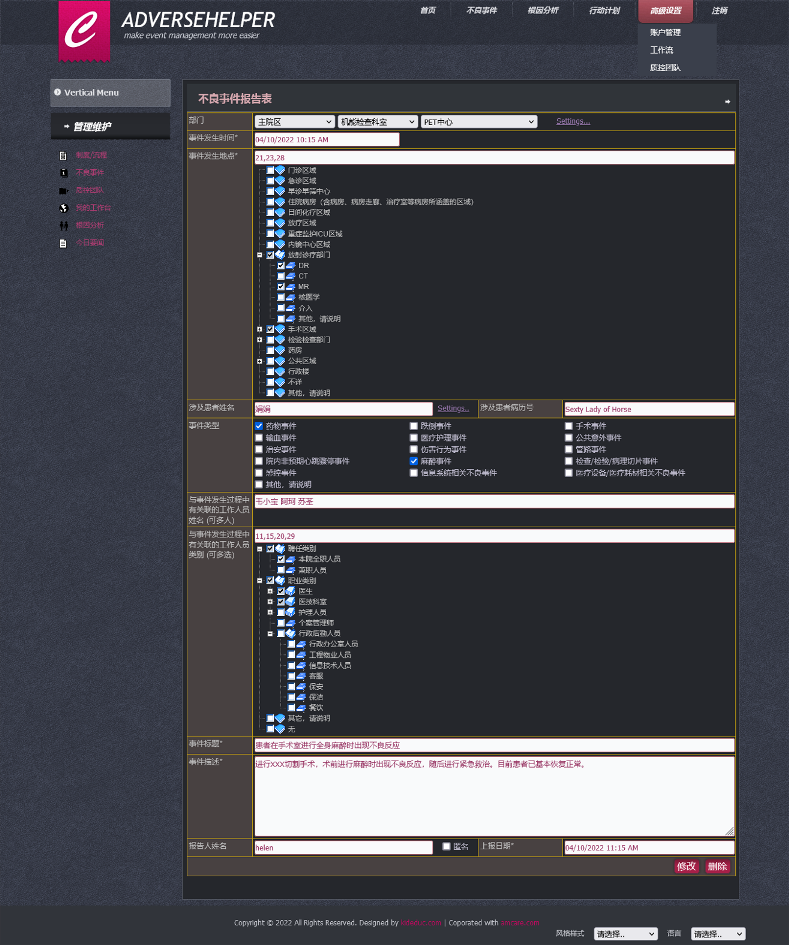Click the globe icon beside 我的工作台

pyautogui.click(x=63, y=208)
